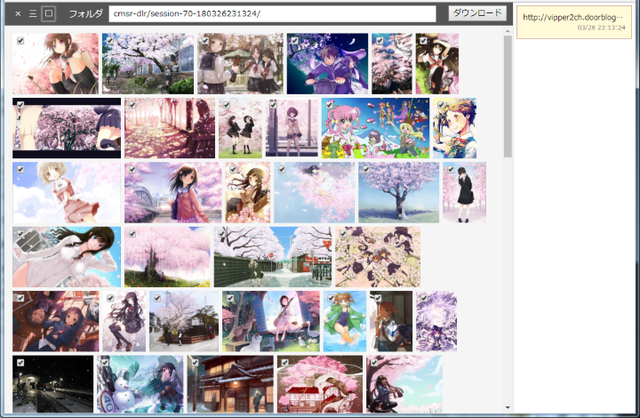Select the square thumbnail view icon
This screenshot has height=418, width=640.
pos(49,13)
